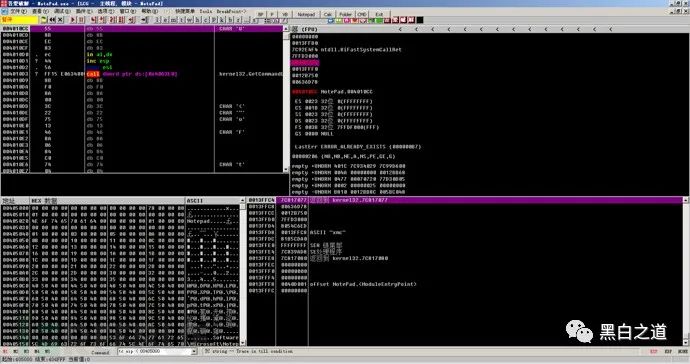Select the stack row 'offset NotePad.<ModuleEntryPoint>'
Screen dimensions: 690x364
click(465, 284)
